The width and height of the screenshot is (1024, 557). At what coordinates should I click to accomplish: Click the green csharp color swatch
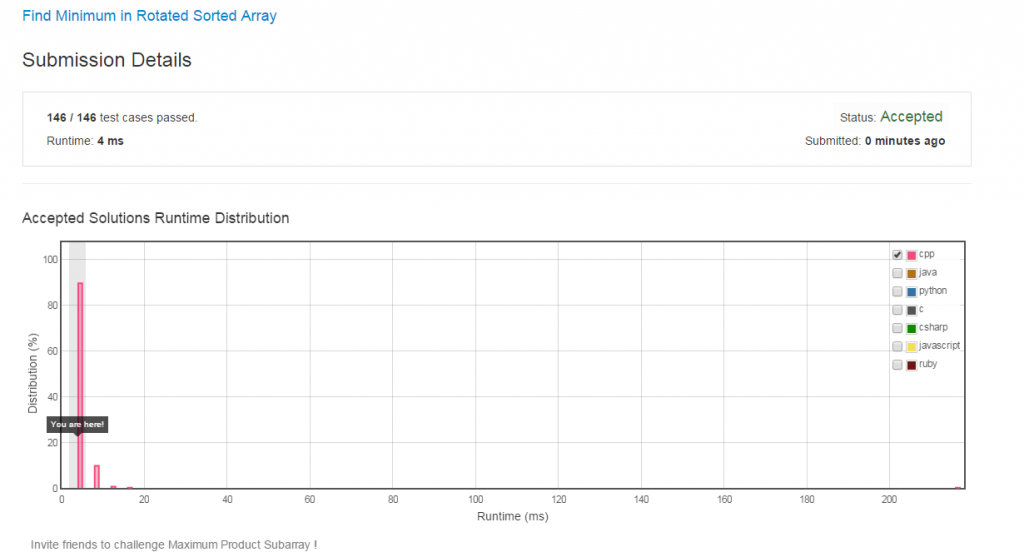pos(911,328)
